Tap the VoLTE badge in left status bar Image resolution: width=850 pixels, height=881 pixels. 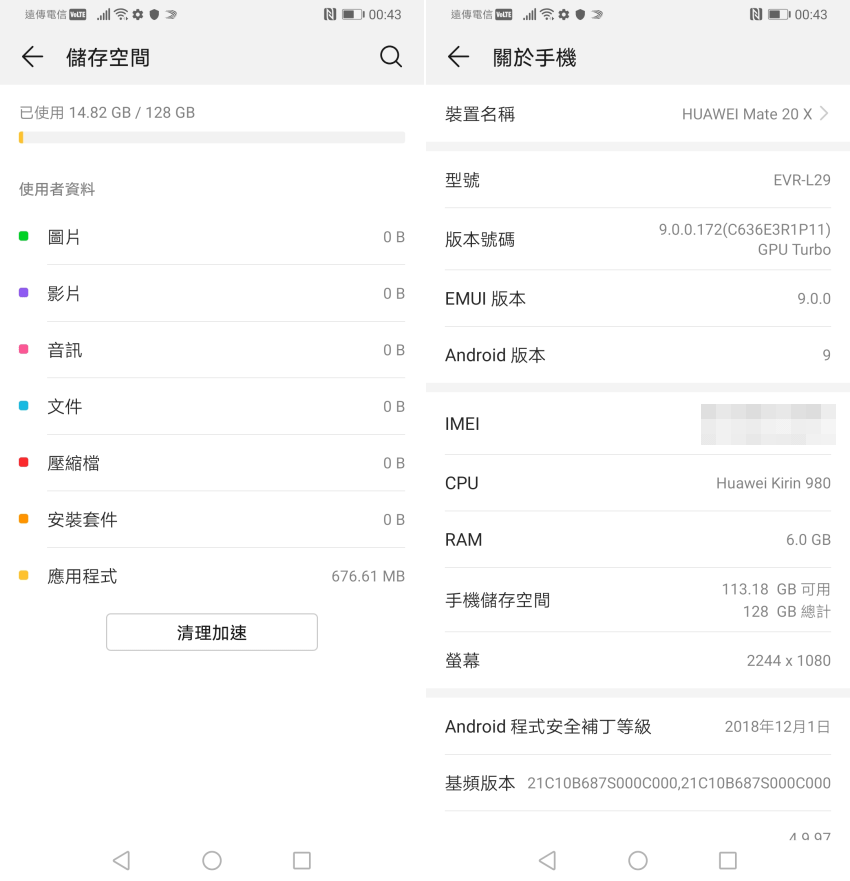point(78,15)
